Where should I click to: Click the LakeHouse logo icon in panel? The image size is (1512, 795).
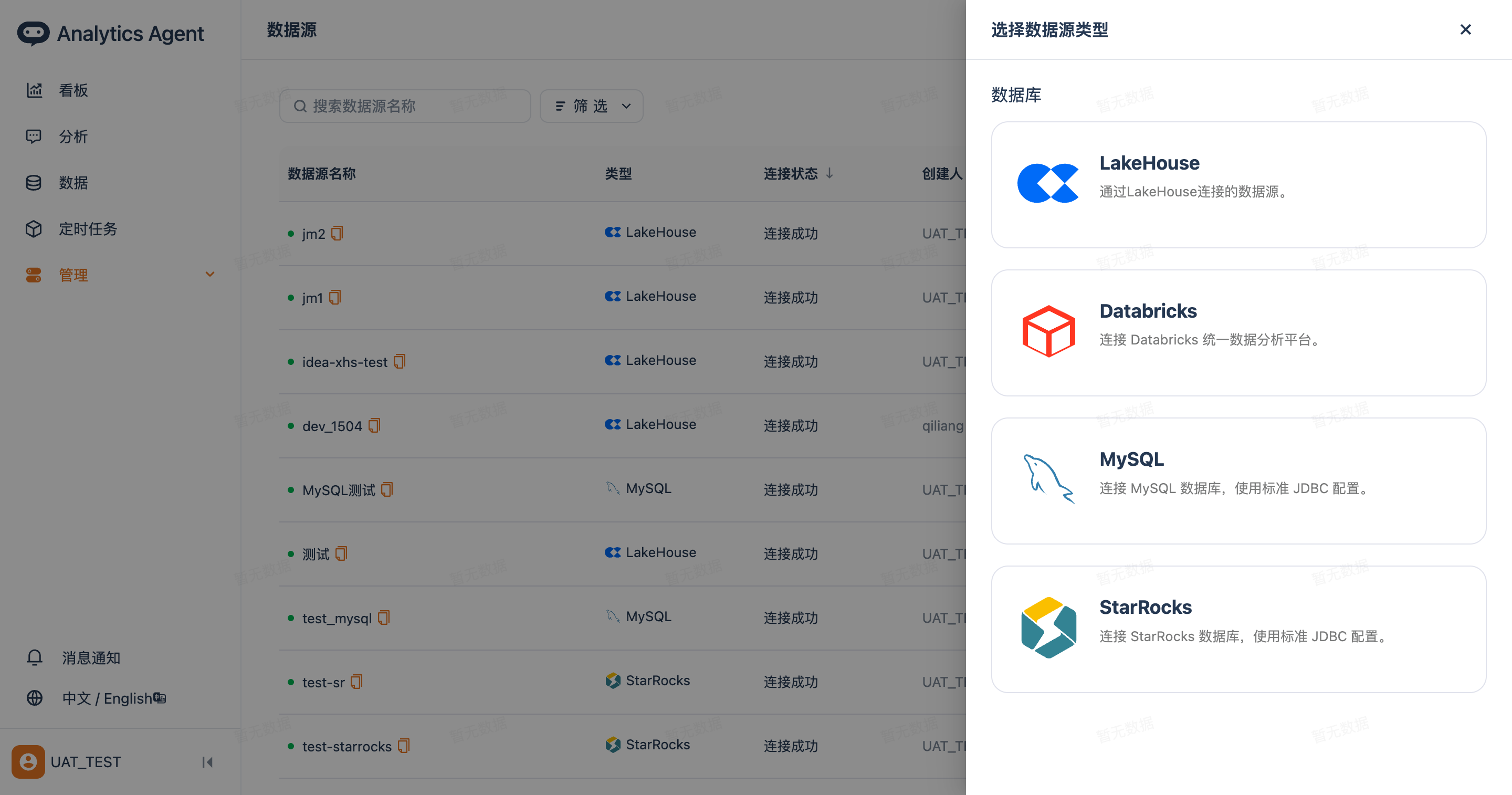(1048, 183)
